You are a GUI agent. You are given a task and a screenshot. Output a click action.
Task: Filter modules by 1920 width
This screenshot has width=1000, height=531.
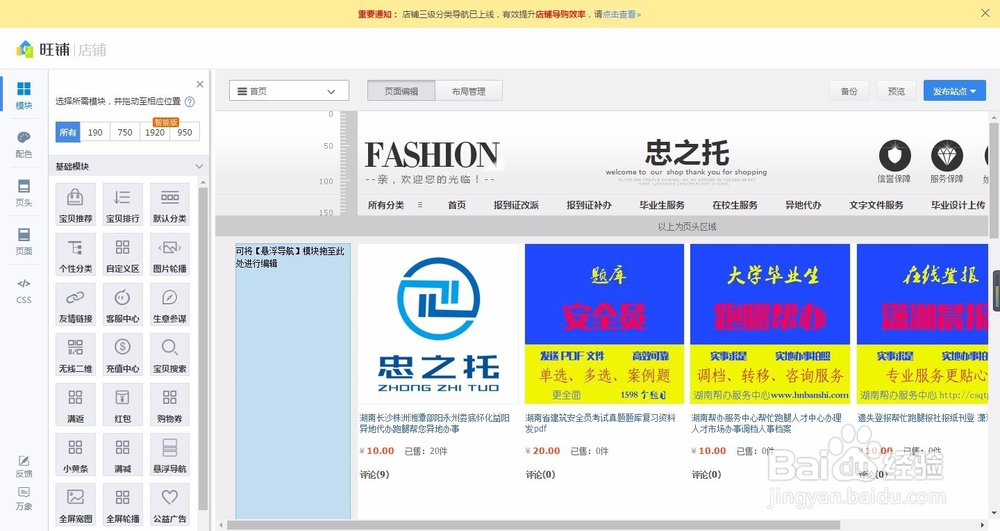[155, 132]
